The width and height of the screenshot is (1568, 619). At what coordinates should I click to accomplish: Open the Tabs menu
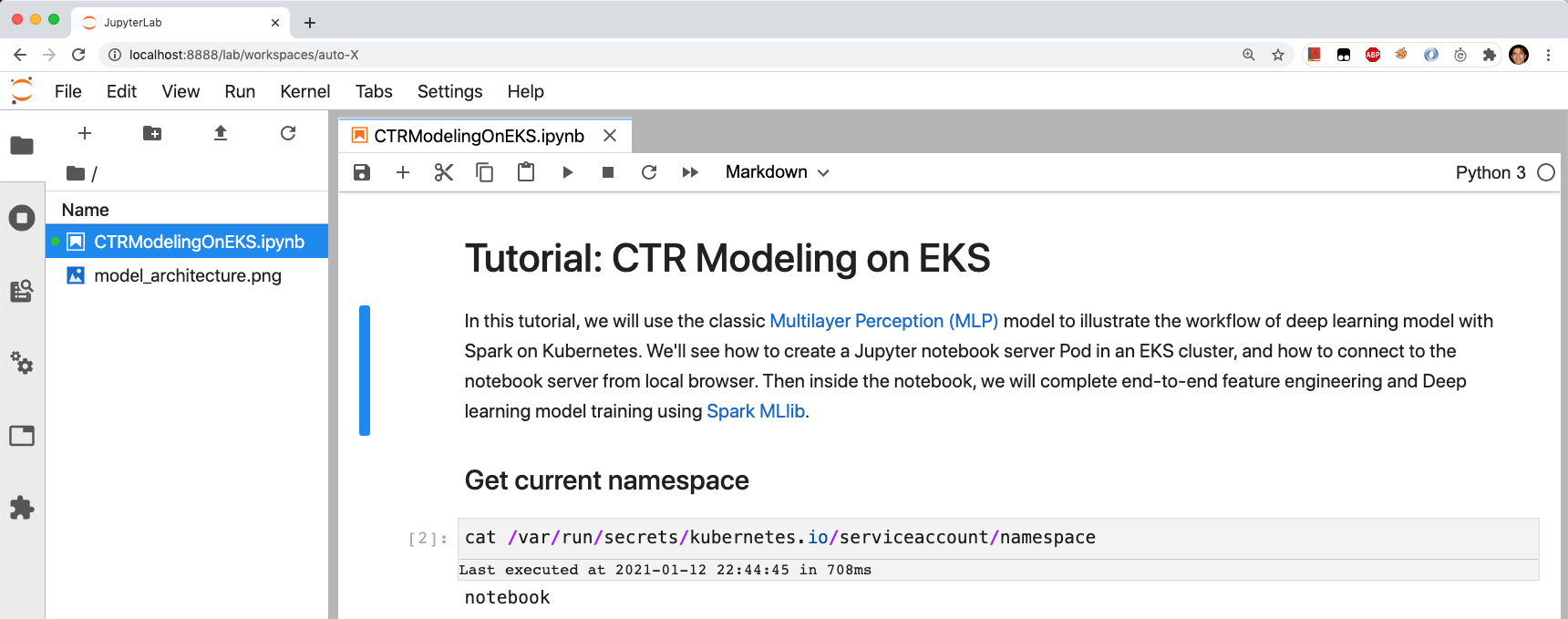pos(374,91)
